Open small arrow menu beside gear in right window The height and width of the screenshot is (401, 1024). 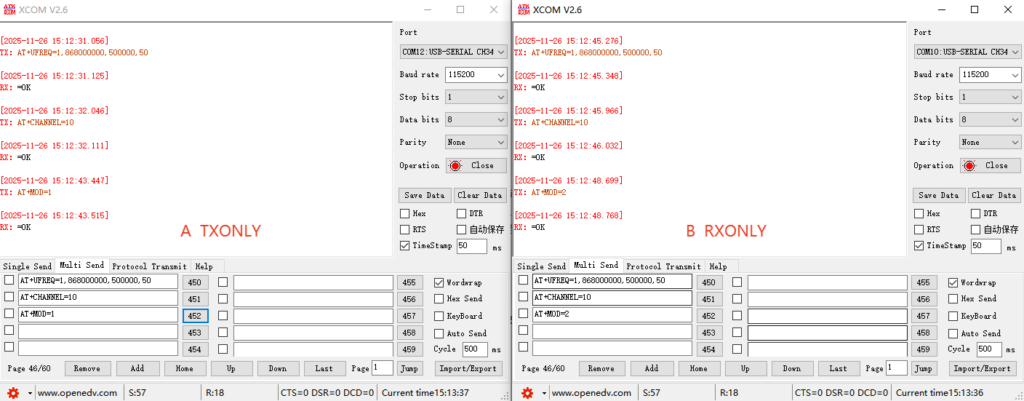click(x=541, y=392)
